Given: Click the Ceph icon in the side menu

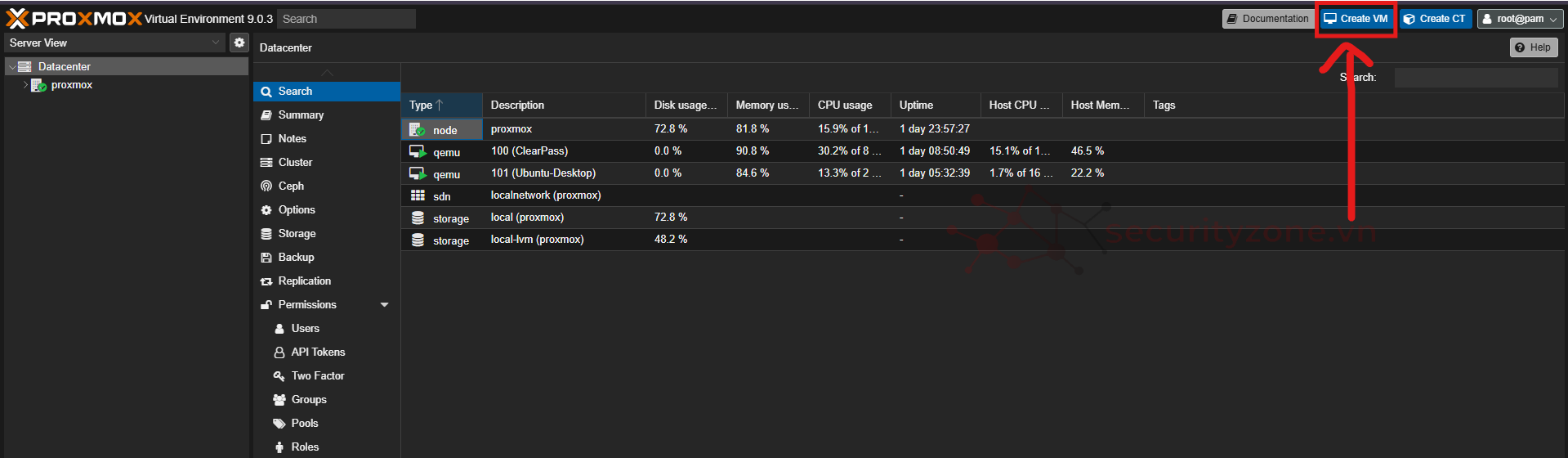Looking at the screenshot, I should pyautogui.click(x=266, y=186).
